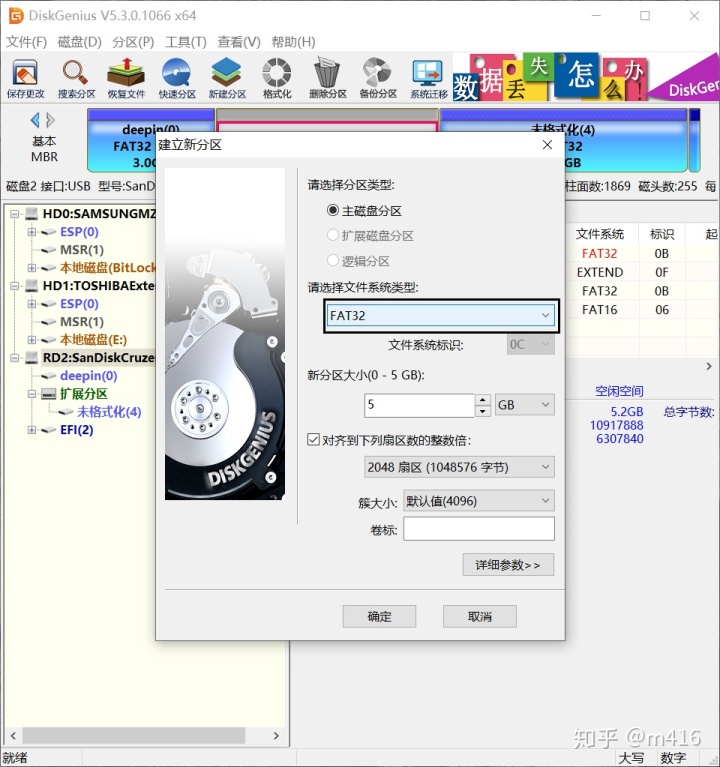720x767 pixels.
Task: Click the scroll-right arrow in tree pane
Action: coord(276,735)
